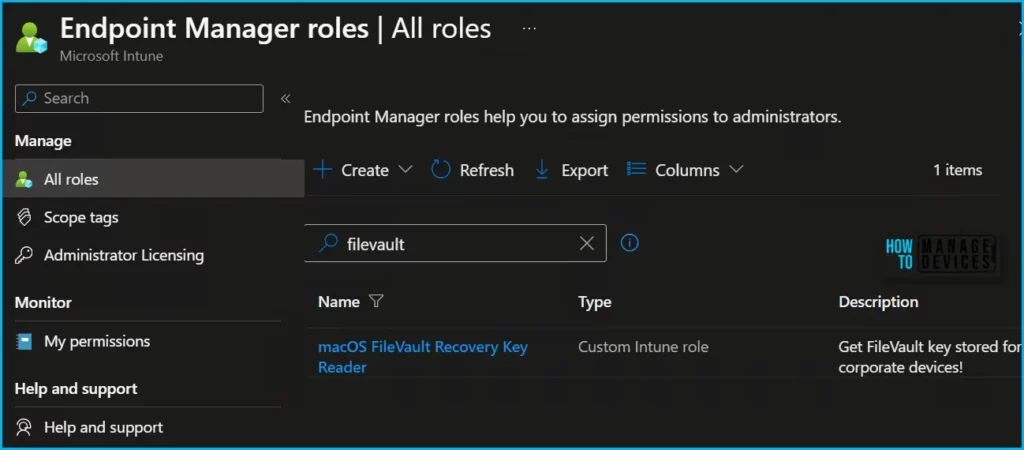The width and height of the screenshot is (1024, 450).
Task: Click the All roles sidebar icon
Action: 24,179
